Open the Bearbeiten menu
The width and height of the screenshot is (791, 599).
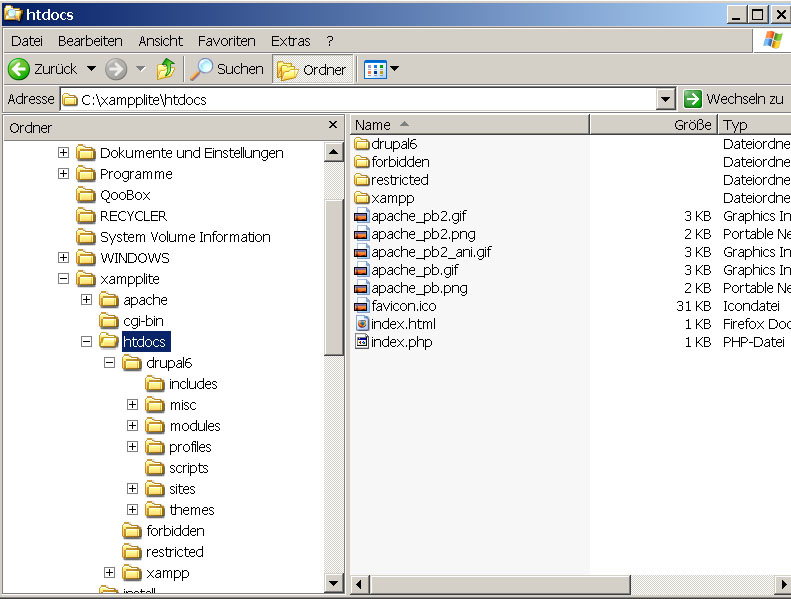pos(90,41)
